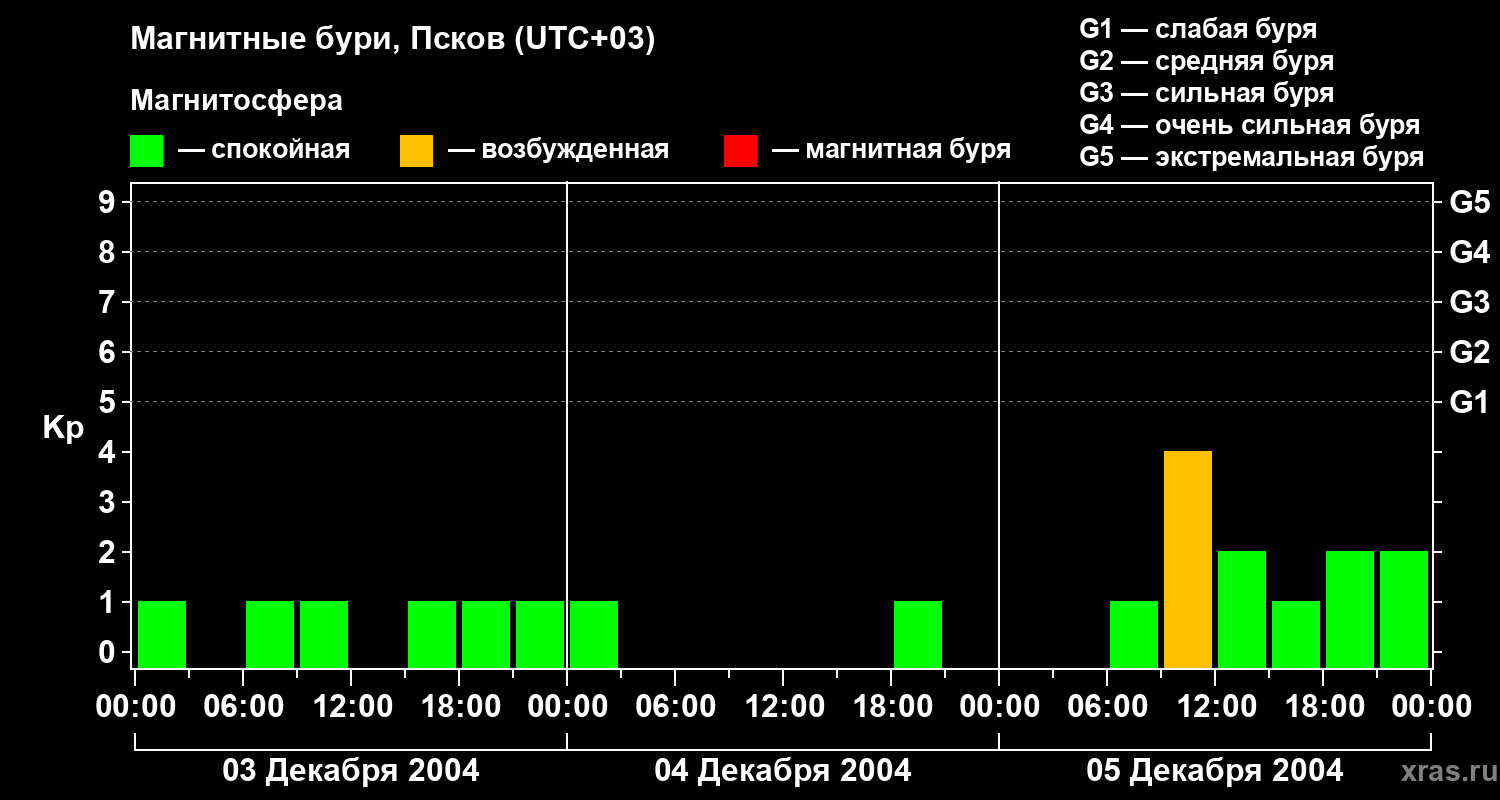
Task: Click the '04 Декабря 2004' date label
Action: coord(783,771)
